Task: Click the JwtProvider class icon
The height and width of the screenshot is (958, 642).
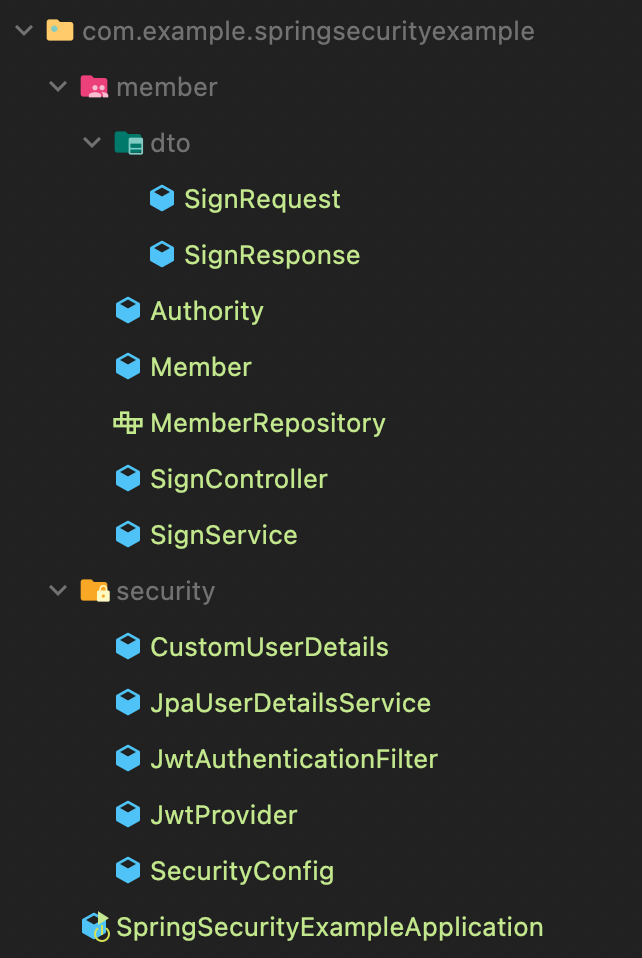Action: pyautogui.click(x=128, y=815)
